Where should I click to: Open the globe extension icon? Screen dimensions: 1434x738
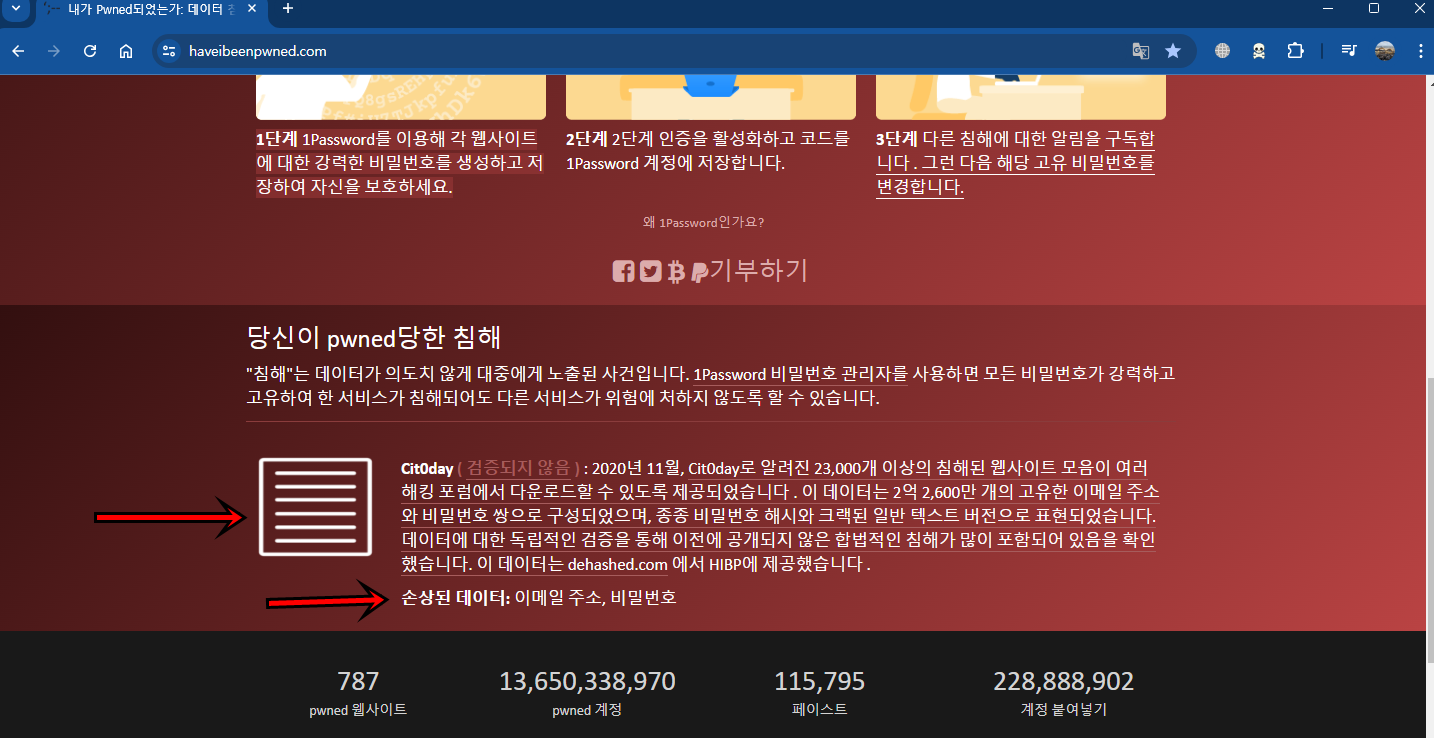coord(1222,51)
